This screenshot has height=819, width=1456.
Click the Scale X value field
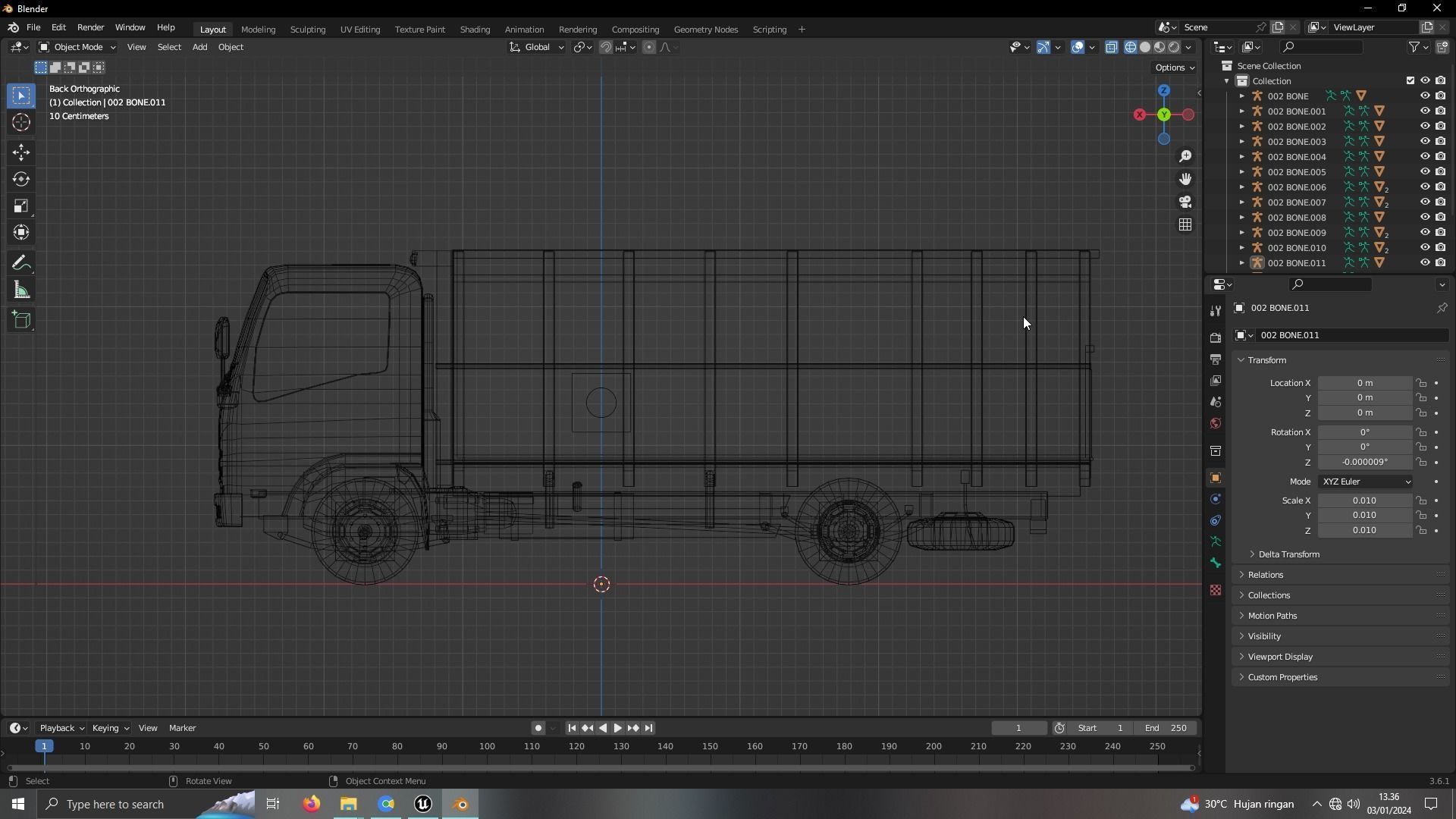[1364, 500]
